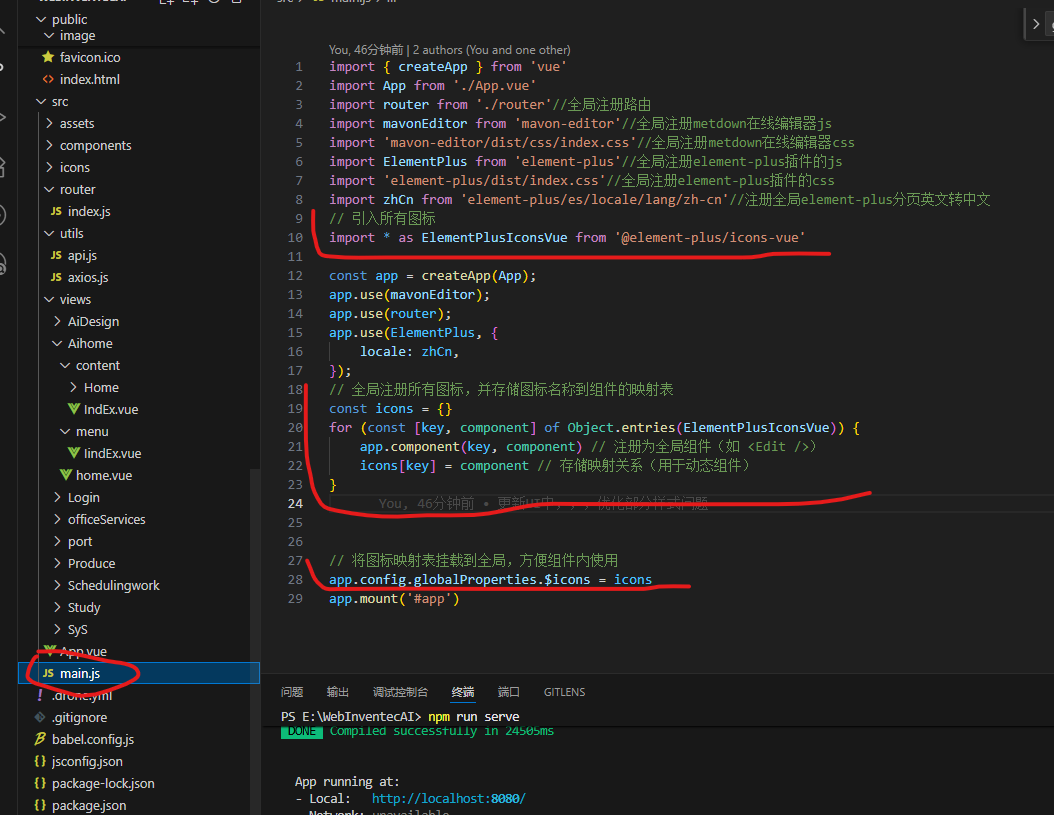The image size is (1054, 815).
Task: Open favicon.ico star file icon
Action: coord(48,57)
